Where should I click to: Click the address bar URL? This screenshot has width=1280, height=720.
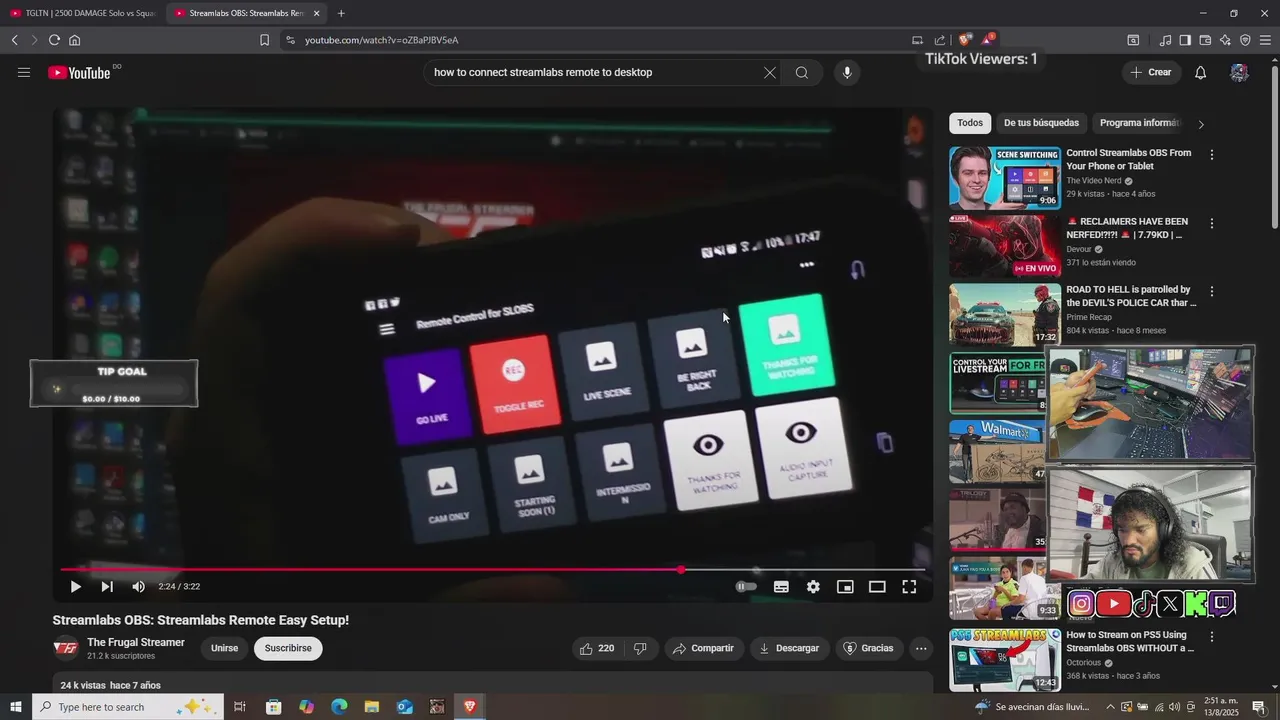[381, 40]
